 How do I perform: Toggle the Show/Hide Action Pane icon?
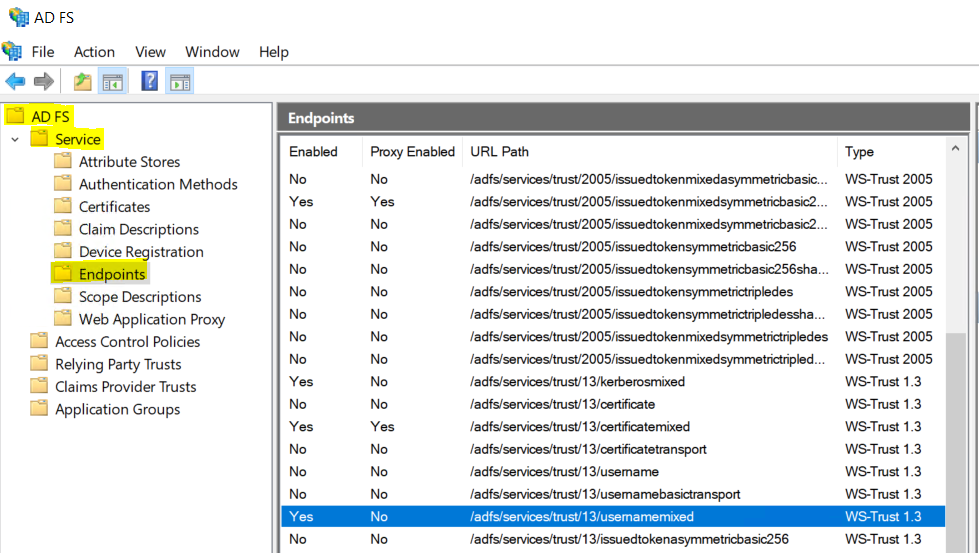tap(180, 81)
